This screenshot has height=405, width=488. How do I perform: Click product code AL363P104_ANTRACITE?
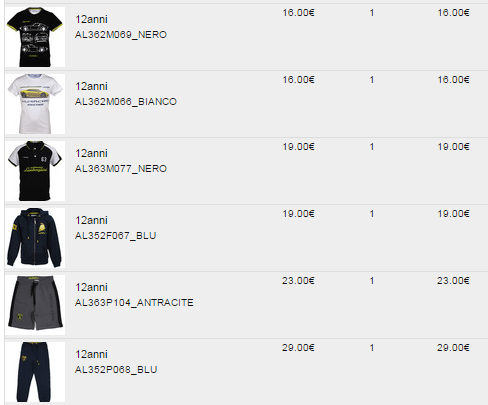pyautogui.click(x=134, y=303)
